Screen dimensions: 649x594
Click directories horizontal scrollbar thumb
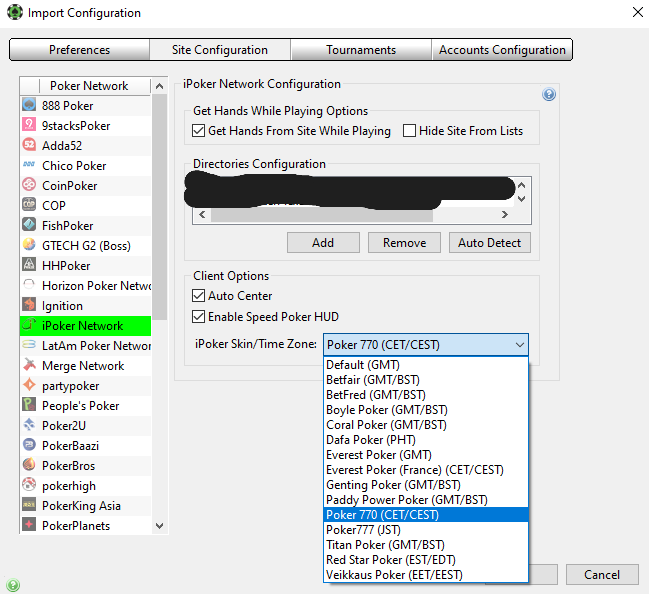click(322, 214)
